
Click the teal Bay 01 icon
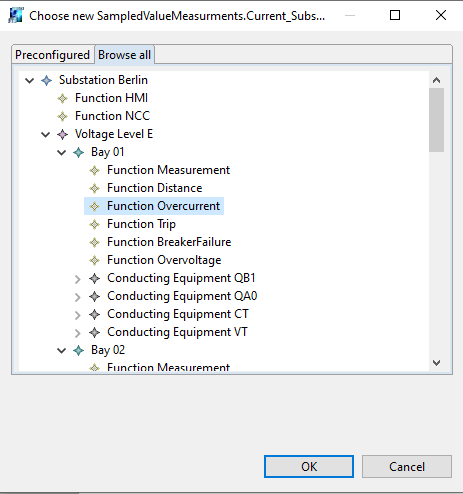coord(79,153)
